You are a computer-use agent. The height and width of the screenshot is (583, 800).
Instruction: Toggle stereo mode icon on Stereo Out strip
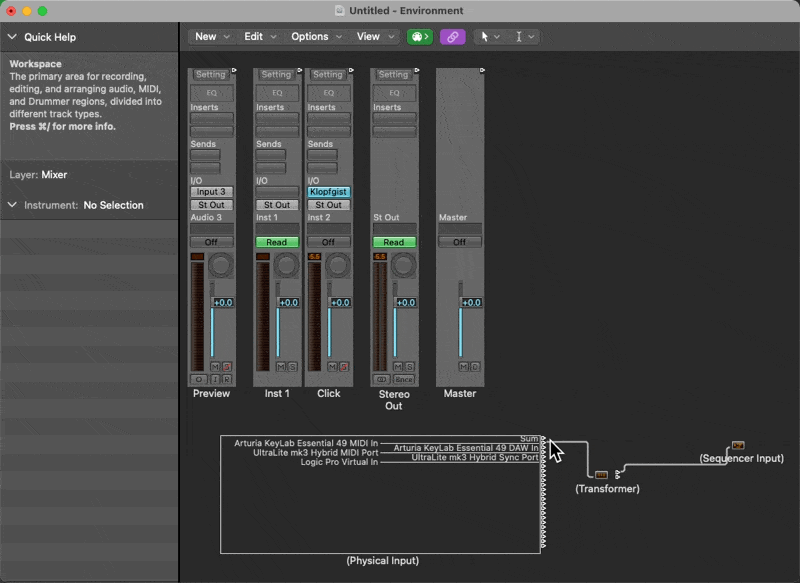click(381, 380)
